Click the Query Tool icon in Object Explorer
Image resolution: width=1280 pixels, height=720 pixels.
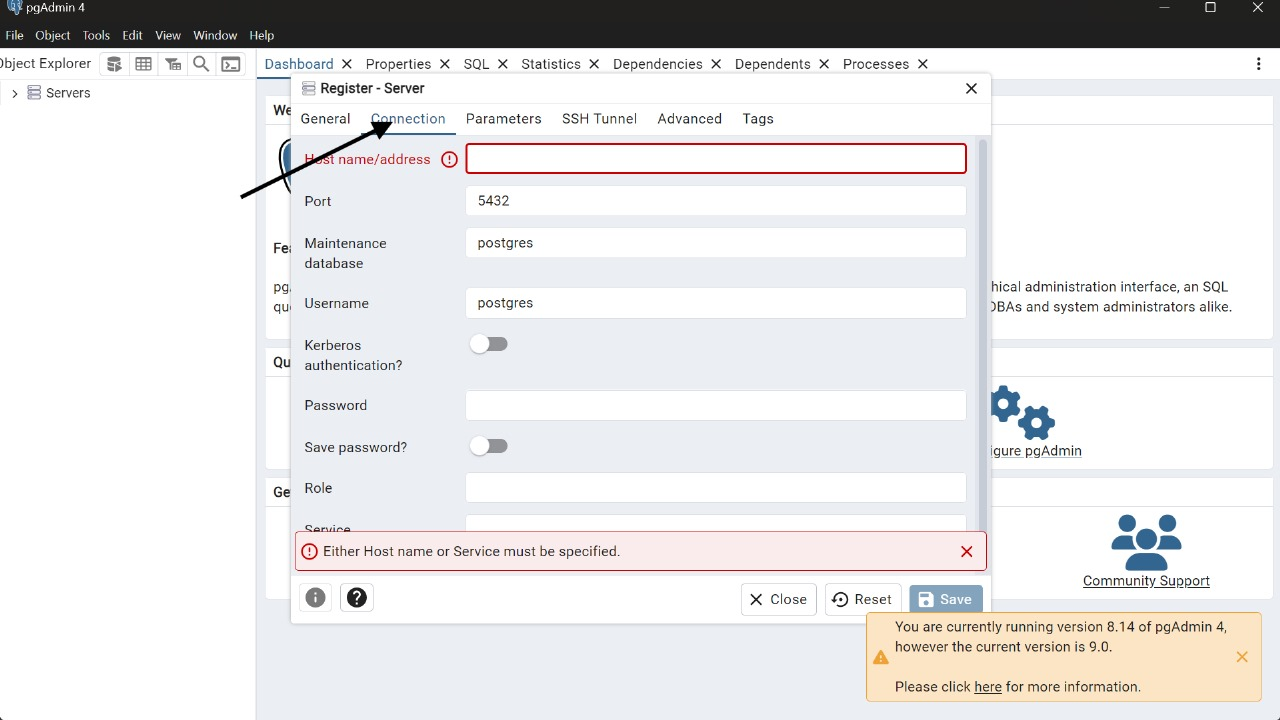pos(115,64)
